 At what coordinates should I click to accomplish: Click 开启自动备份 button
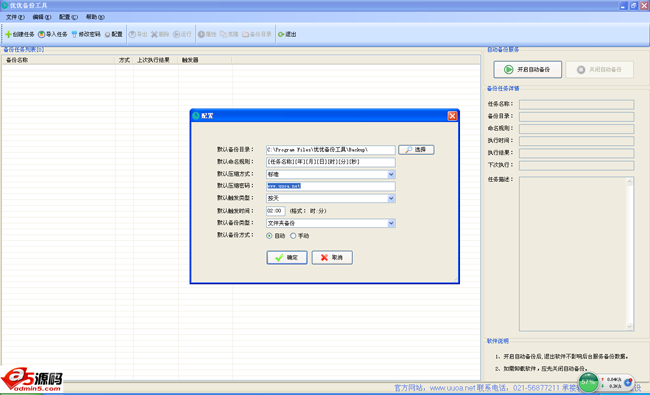pyautogui.click(x=527, y=70)
